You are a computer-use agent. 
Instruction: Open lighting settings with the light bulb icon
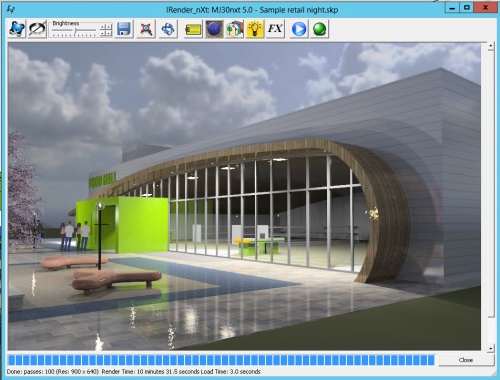[255, 29]
